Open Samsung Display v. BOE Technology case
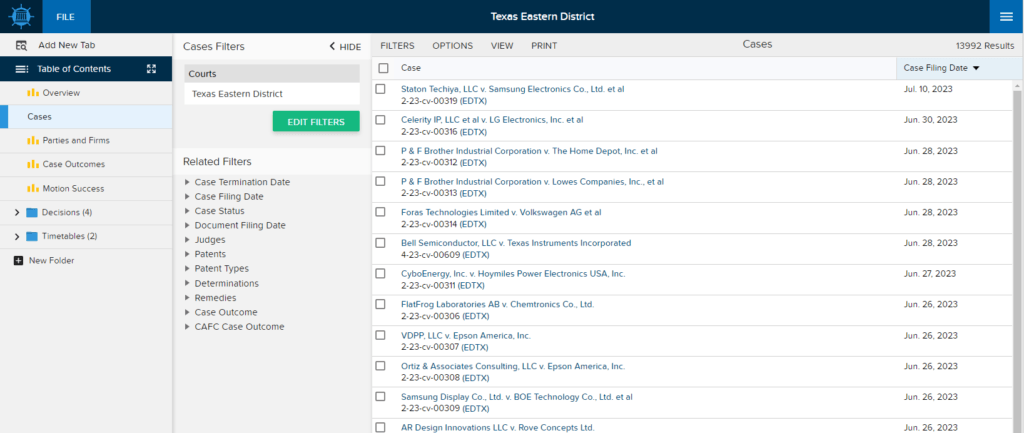The height and width of the screenshot is (433, 1024). tap(517, 397)
